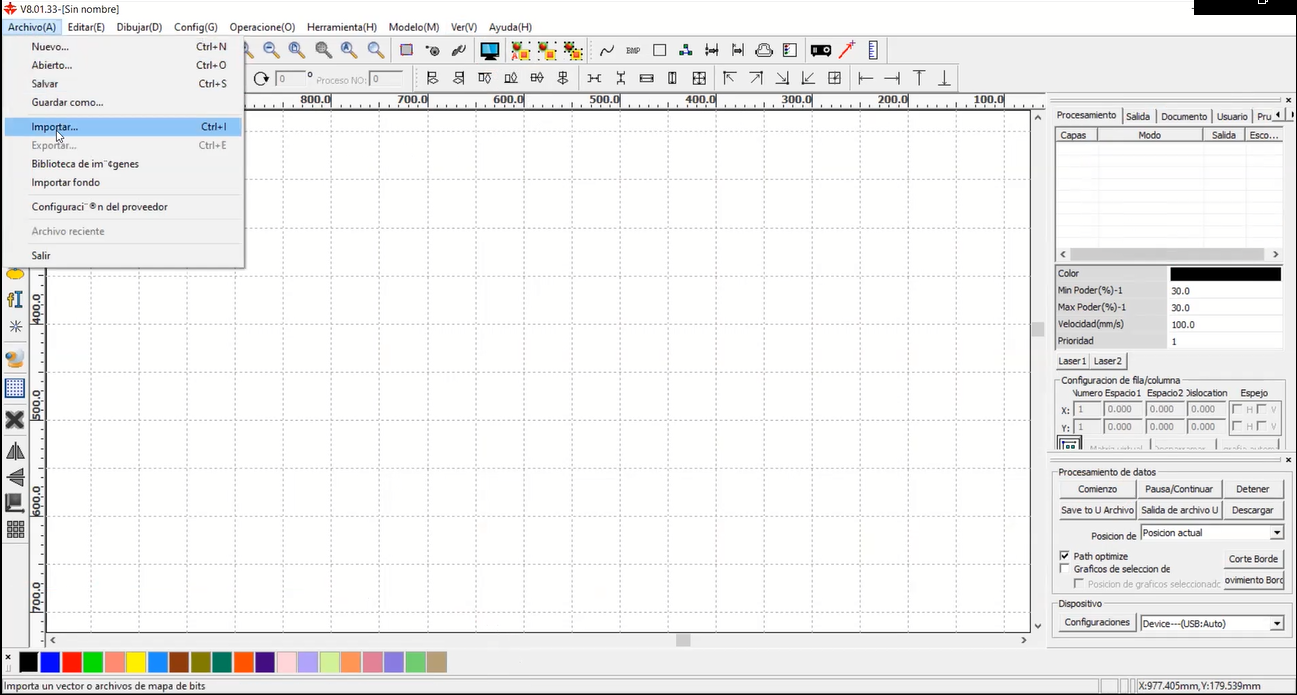Open the Herramienta menu
This screenshot has width=1297, height=695.
click(x=342, y=27)
